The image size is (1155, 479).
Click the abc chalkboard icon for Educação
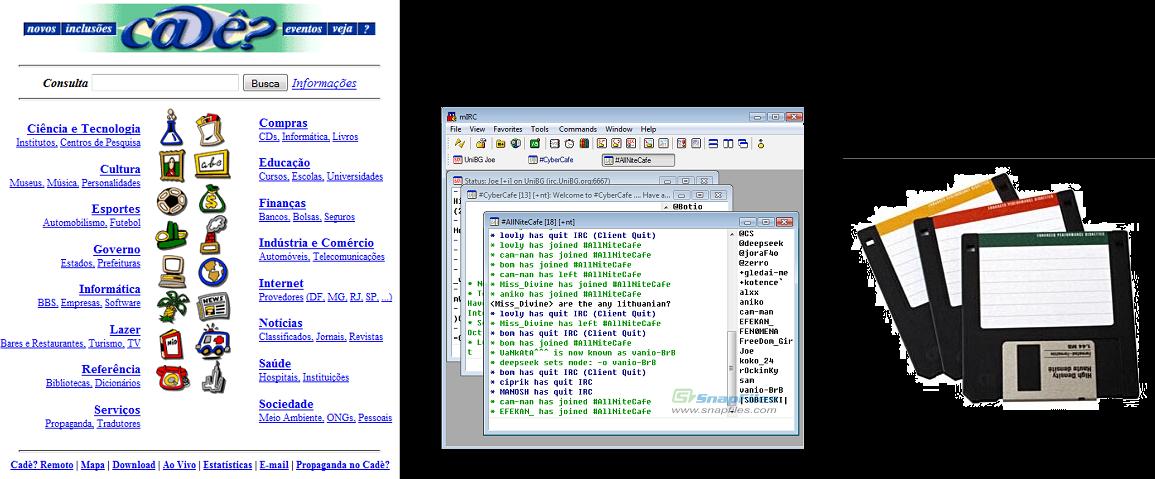211,164
